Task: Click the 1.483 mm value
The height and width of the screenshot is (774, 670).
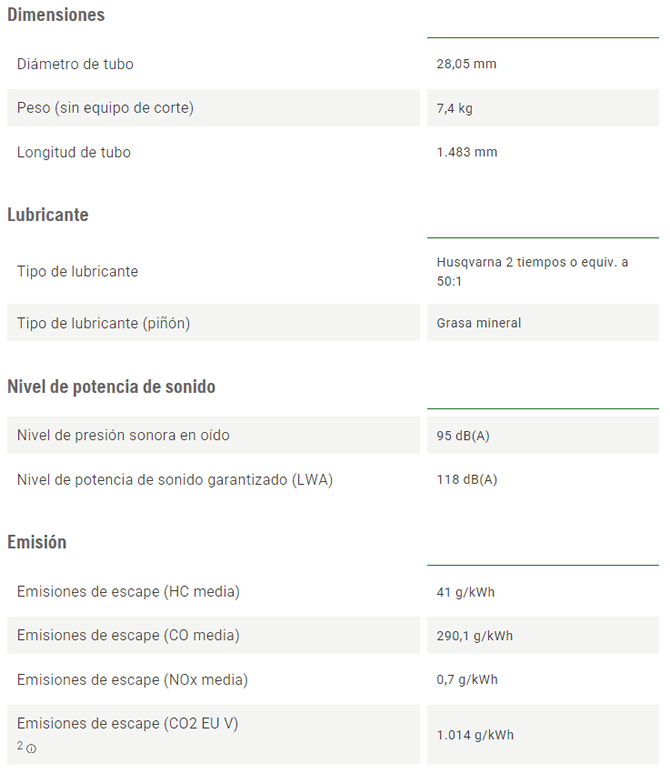Action: (467, 152)
